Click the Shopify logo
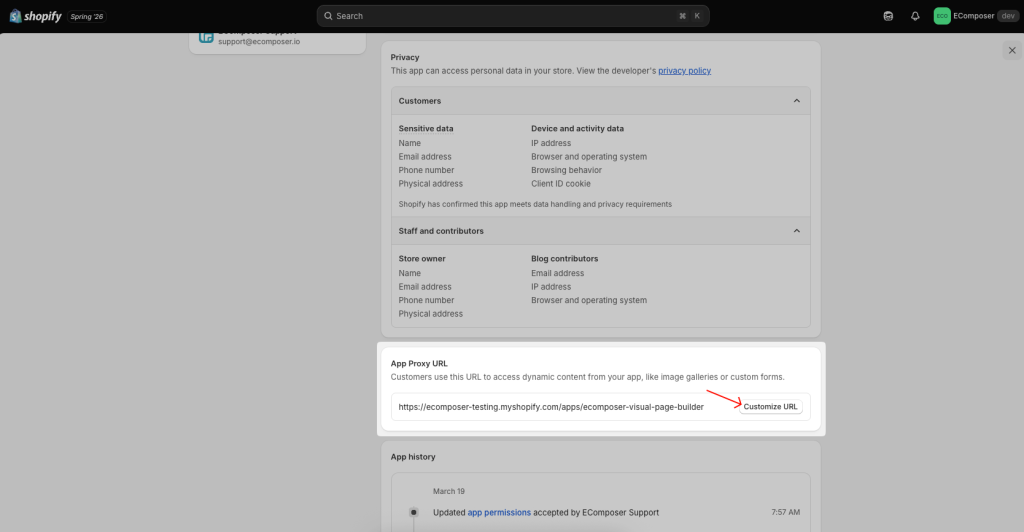The image size is (1024, 532). point(35,16)
